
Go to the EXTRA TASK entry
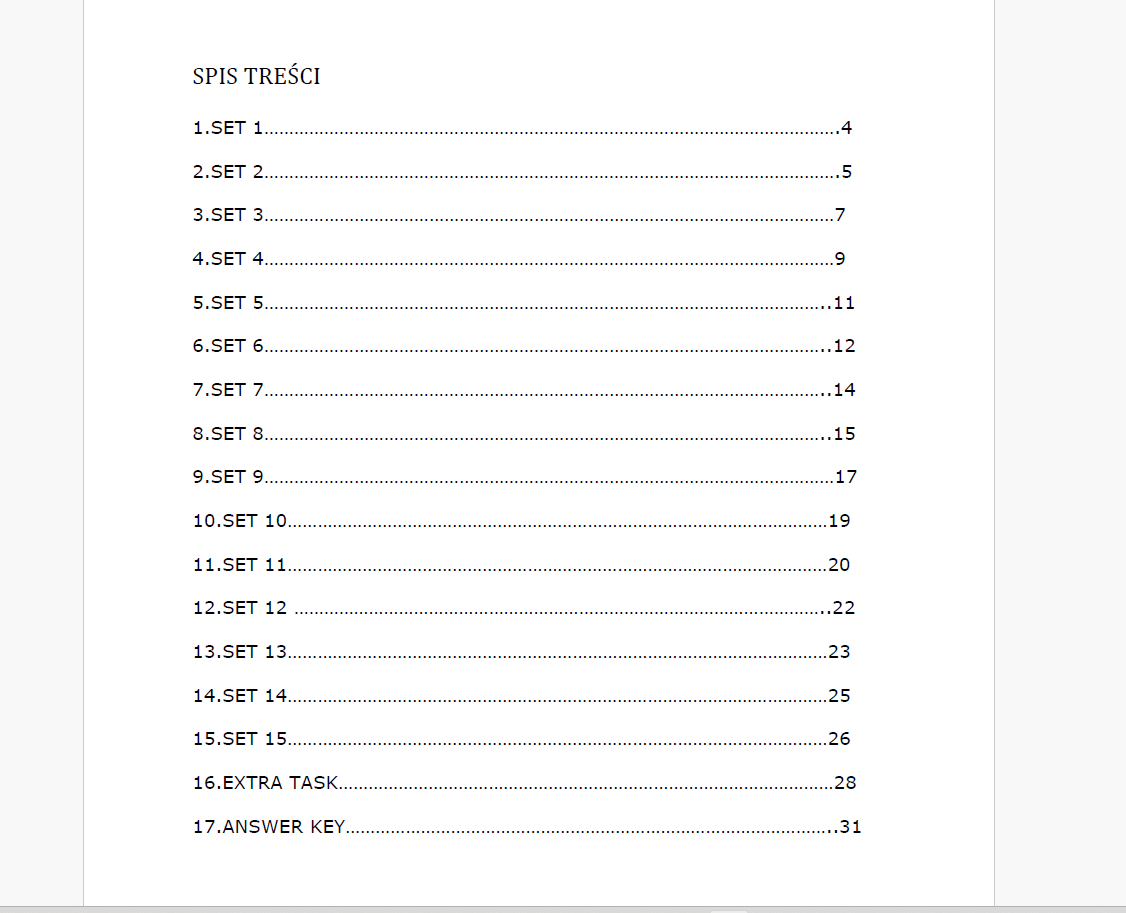(x=266, y=783)
